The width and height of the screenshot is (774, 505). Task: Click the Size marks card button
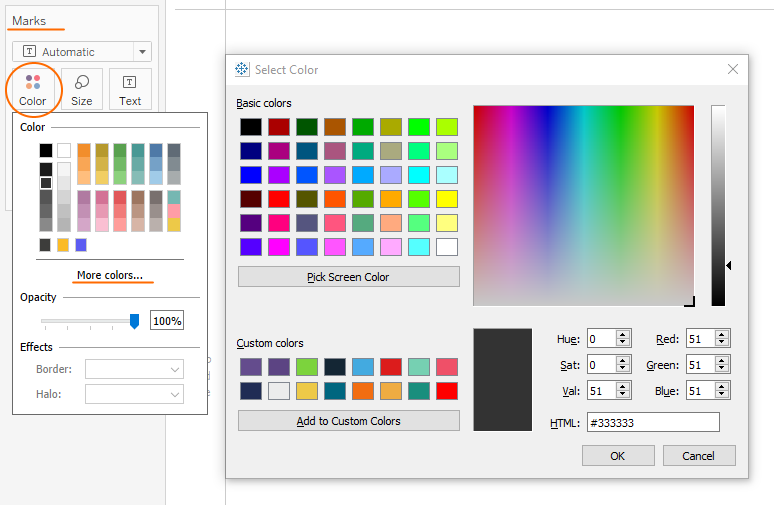click(82, 88)
